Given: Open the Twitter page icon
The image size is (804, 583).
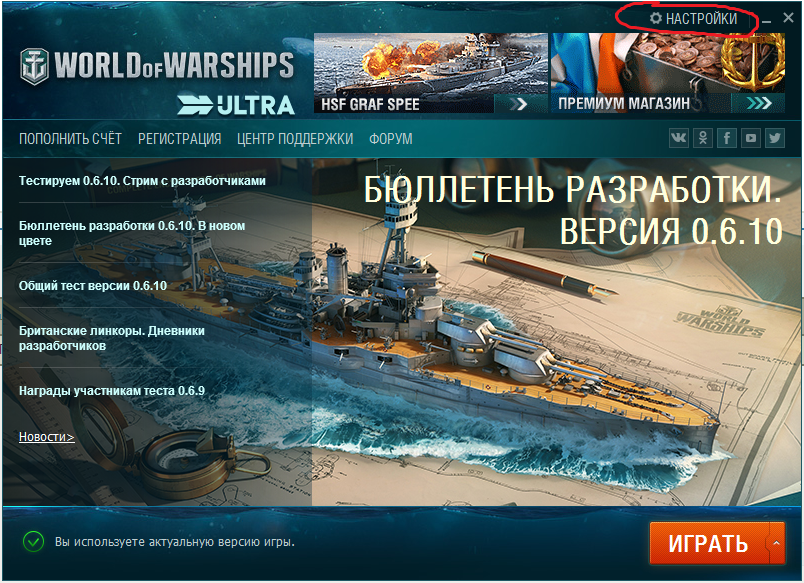Looking at the screenshot, I should pyautogui.click(x=775, y=138).
